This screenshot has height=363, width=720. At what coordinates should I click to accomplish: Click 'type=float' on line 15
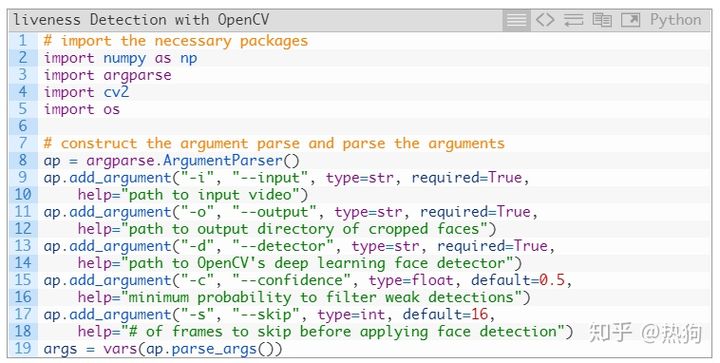pyautogui.click(x=411, y=280)
